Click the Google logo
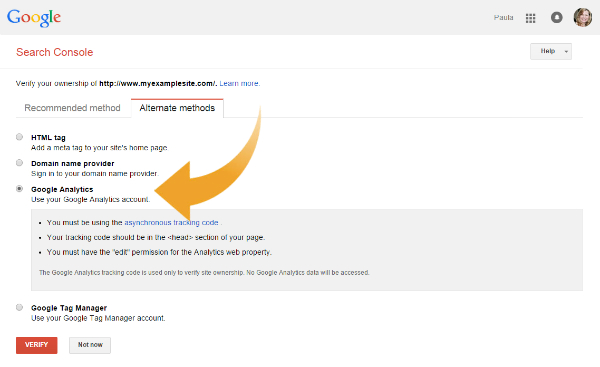The image size is (600, 367). (x=34, y=18)
